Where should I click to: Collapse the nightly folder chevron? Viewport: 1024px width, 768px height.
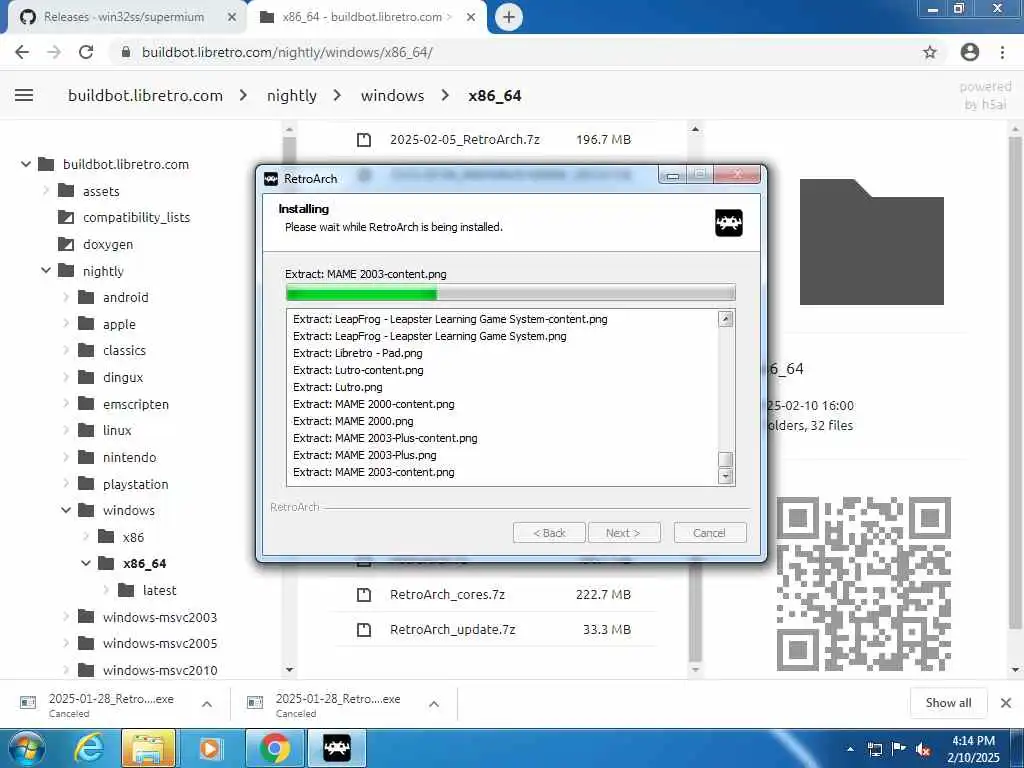click(46, 270)
